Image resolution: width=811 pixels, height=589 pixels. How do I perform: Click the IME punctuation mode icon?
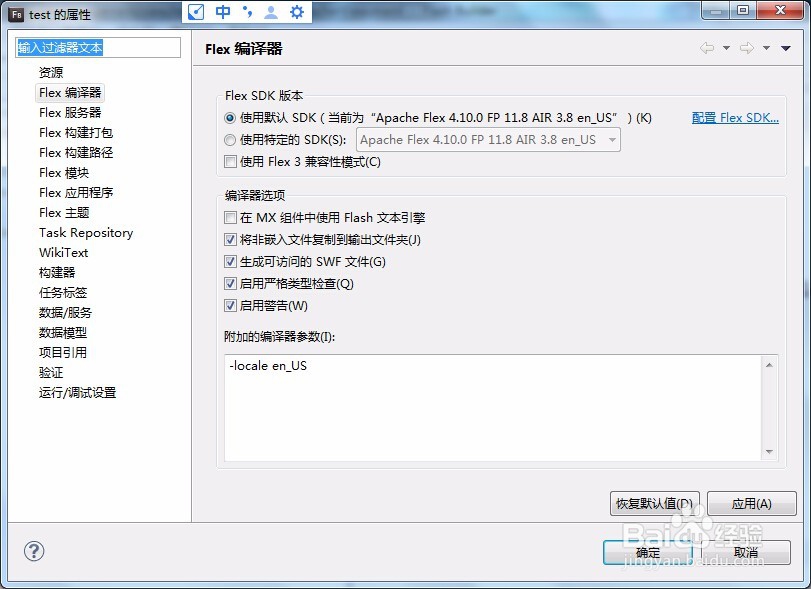[248, 12]
